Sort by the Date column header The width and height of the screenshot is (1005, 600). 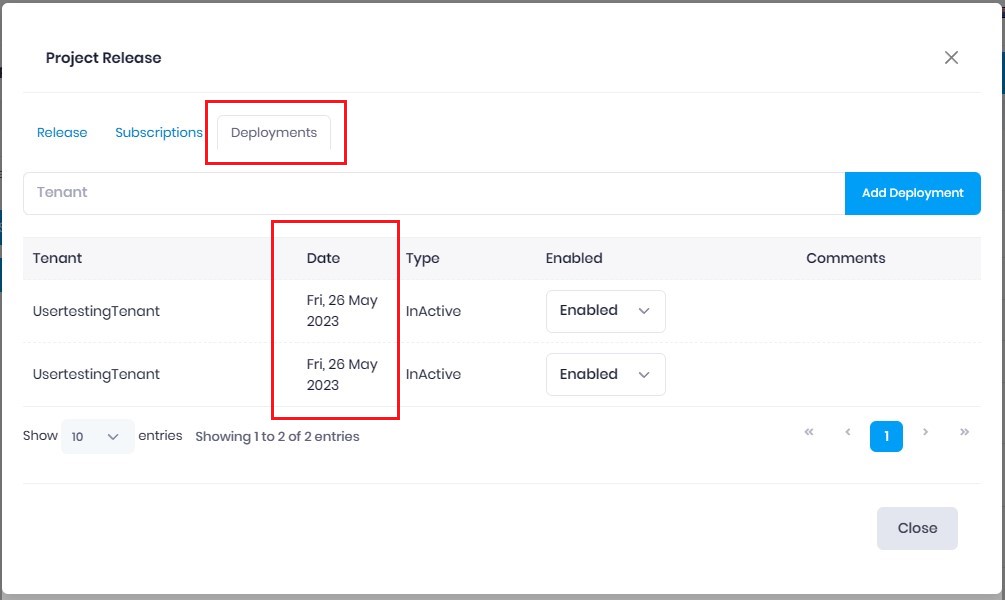(323, 258)
